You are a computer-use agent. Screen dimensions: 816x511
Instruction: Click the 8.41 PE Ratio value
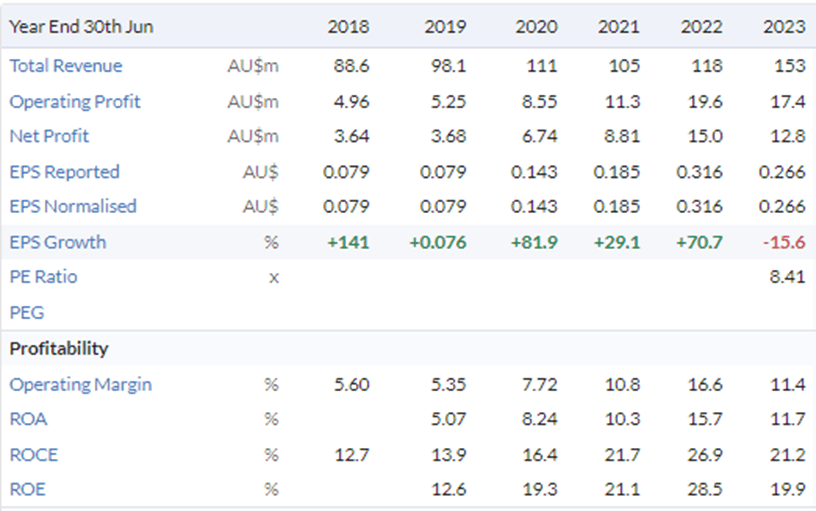point(787,277)
